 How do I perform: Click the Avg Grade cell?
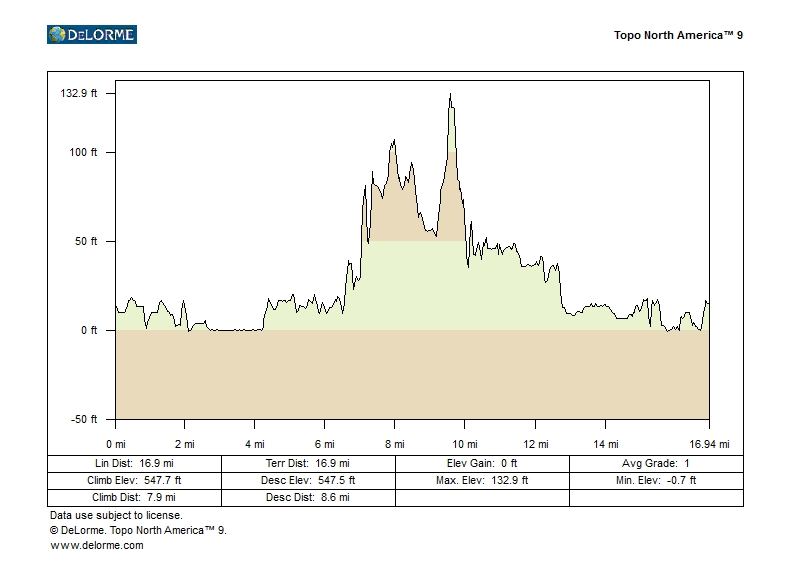(656, 464)
